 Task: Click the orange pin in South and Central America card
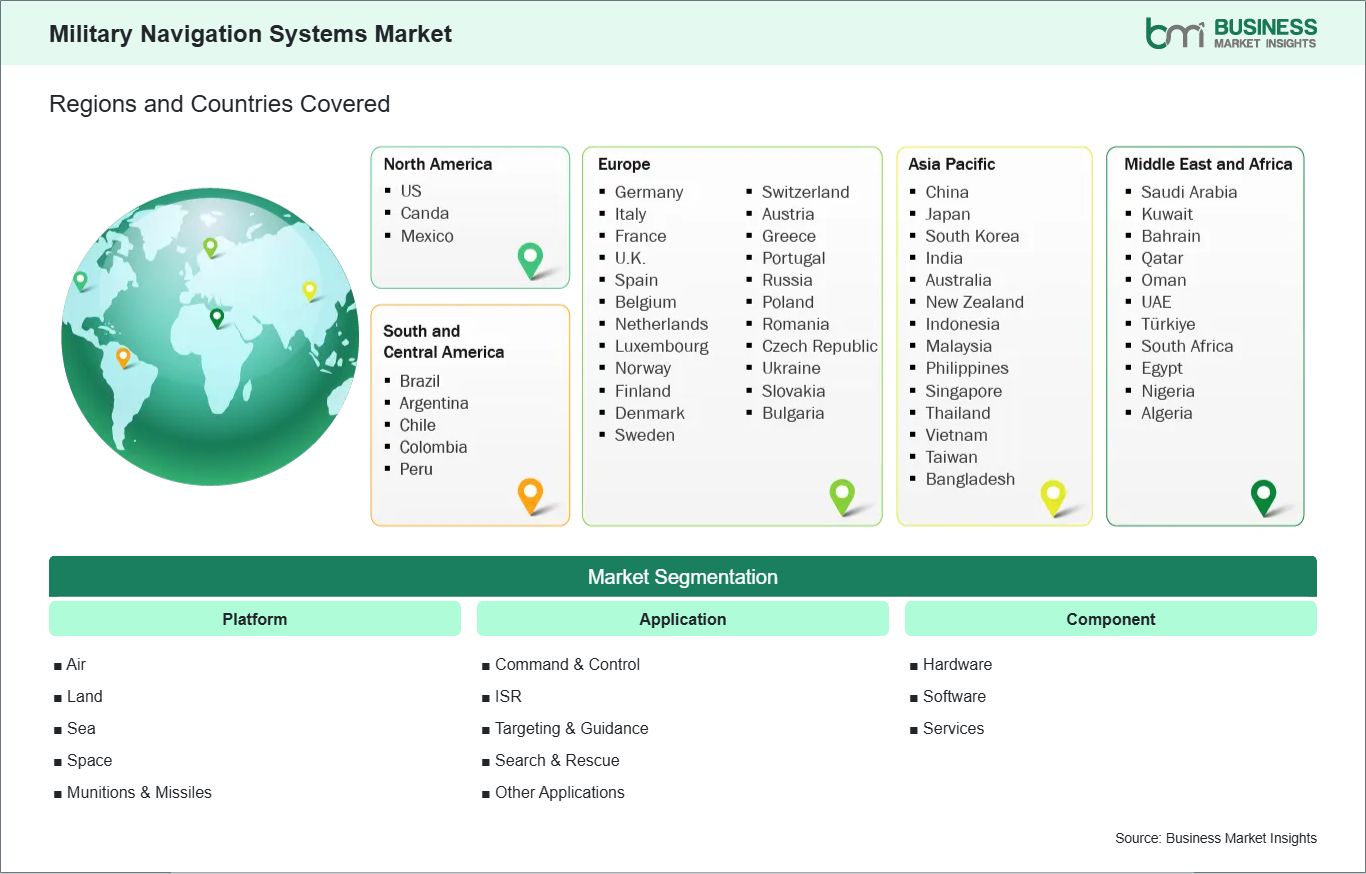click(530, 496)
